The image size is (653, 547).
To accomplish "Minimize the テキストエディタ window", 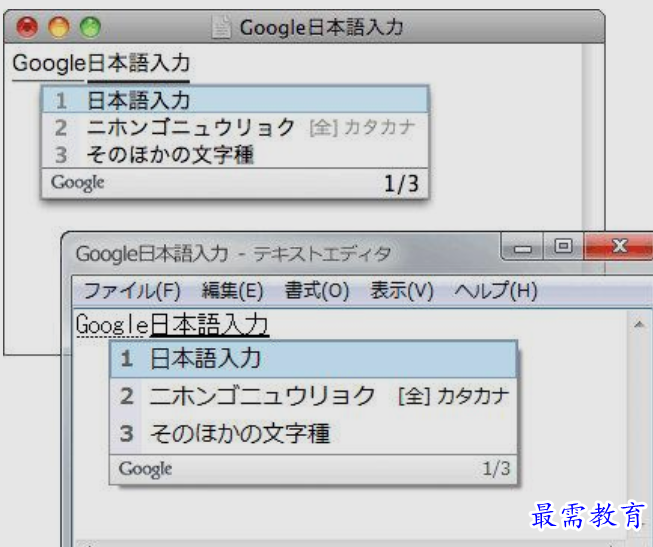I will tap(523, 247).
